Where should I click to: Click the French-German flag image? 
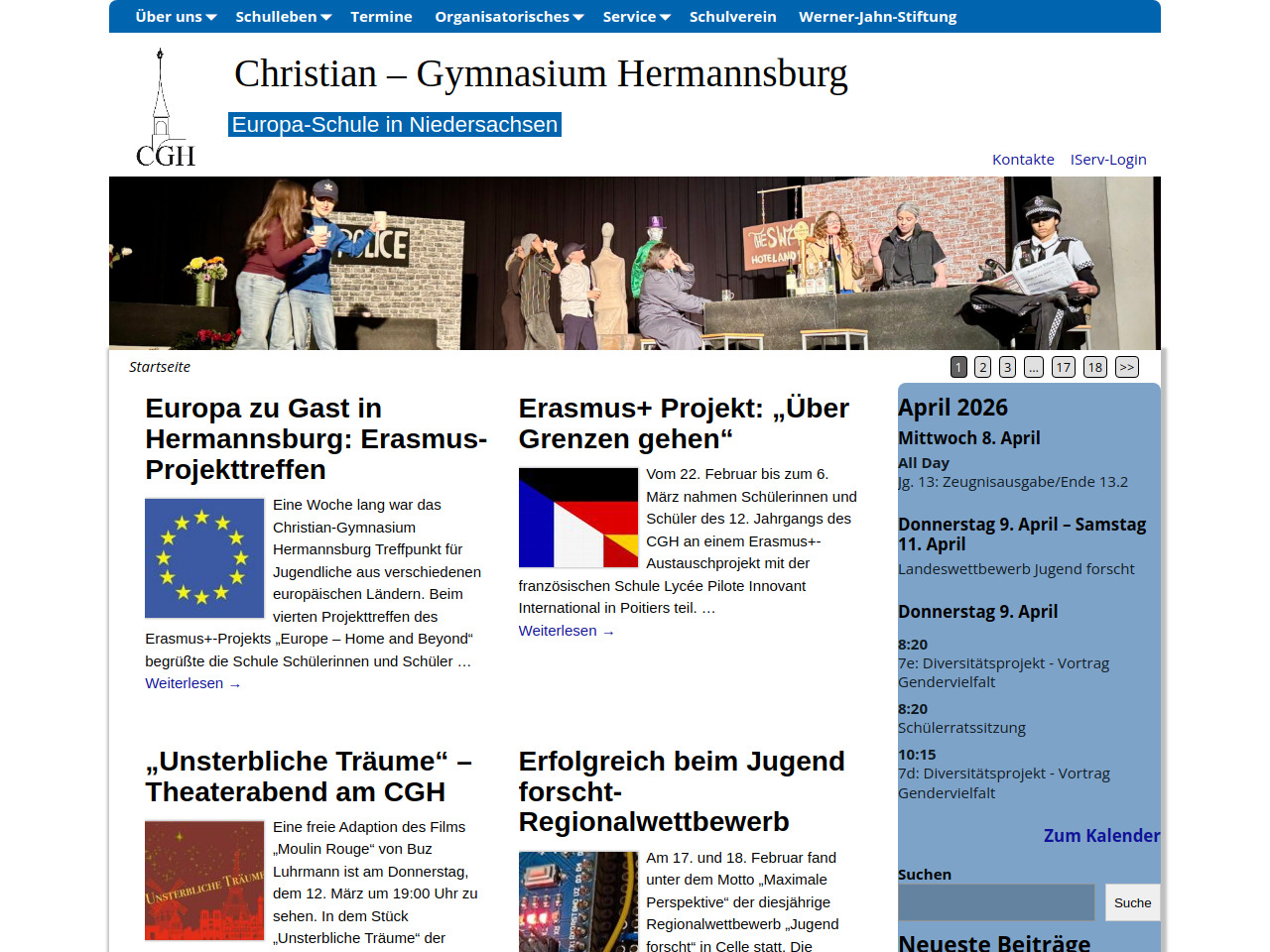coord(577,518)
